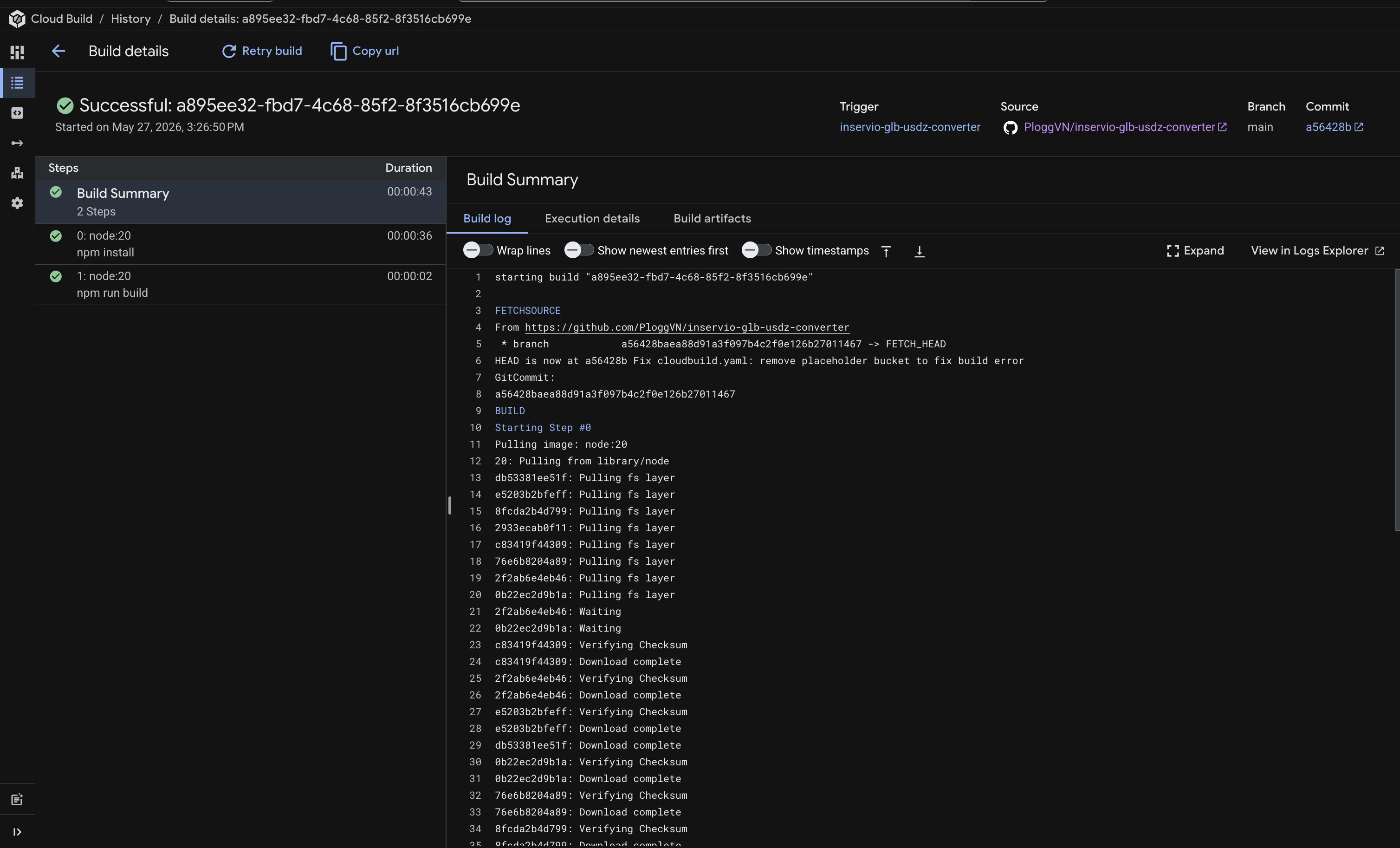The image size is (1400, 848).
Task: Switch to the Execution details tab
Action: (592, 219)
